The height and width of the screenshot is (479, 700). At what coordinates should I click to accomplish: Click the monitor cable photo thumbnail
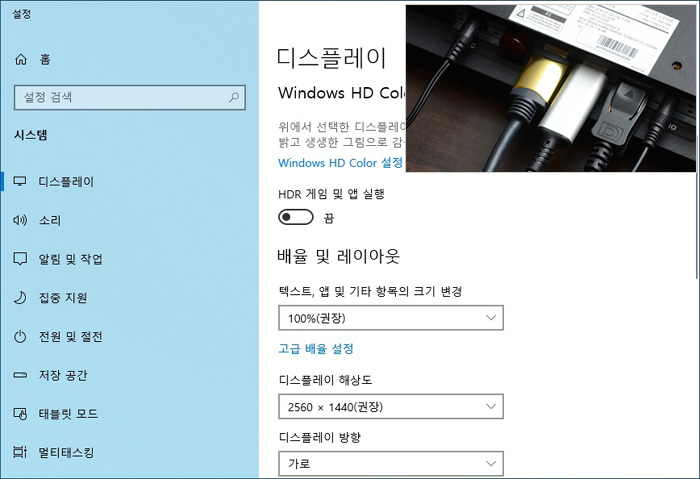(550, 87)
